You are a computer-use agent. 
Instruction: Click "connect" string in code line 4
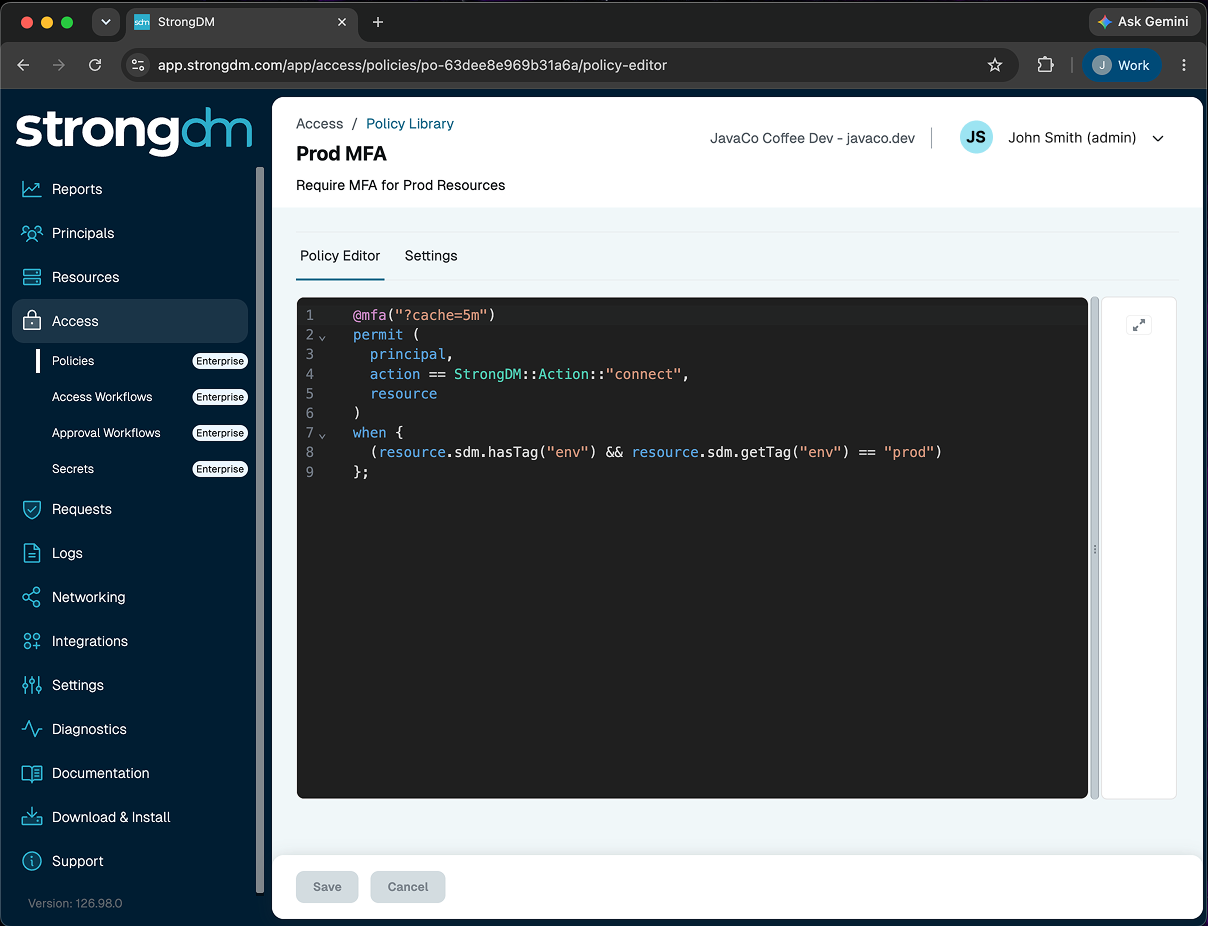click(643, 374)
